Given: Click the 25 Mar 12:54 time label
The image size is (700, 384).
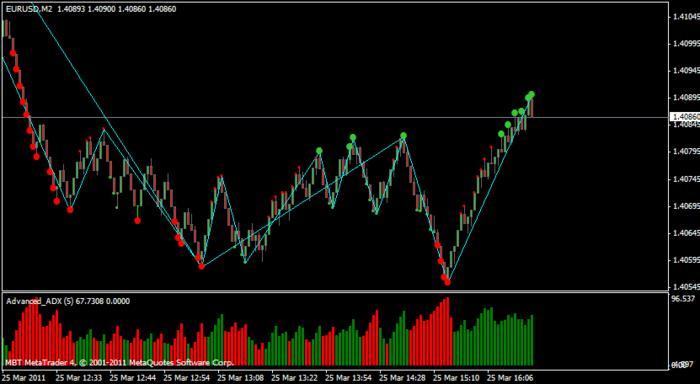Looking at the screenshot, I should (187, 378).
